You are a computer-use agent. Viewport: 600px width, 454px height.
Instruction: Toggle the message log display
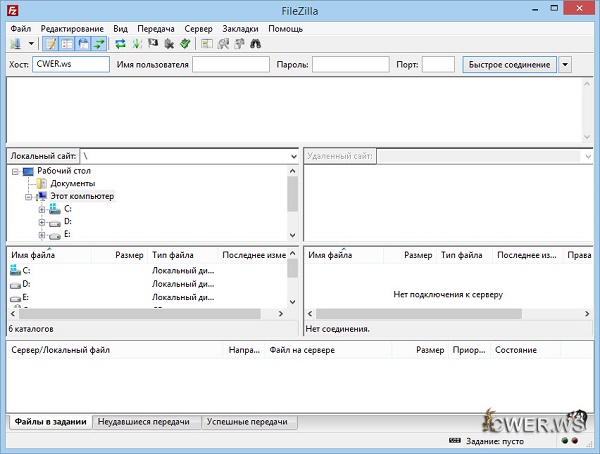point(51,44)
